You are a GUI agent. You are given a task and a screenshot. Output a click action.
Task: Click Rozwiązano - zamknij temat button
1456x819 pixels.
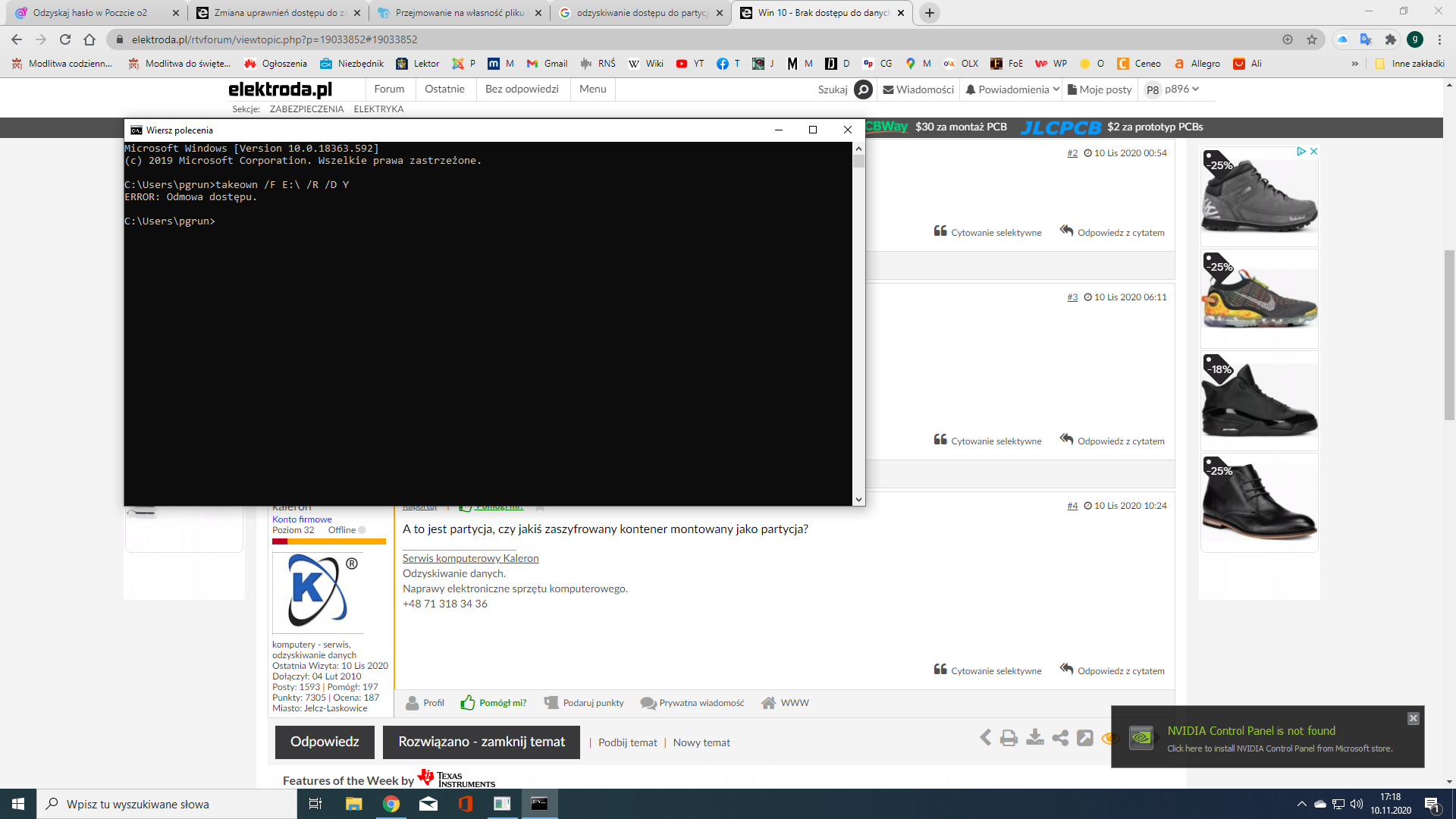[482, 742]
